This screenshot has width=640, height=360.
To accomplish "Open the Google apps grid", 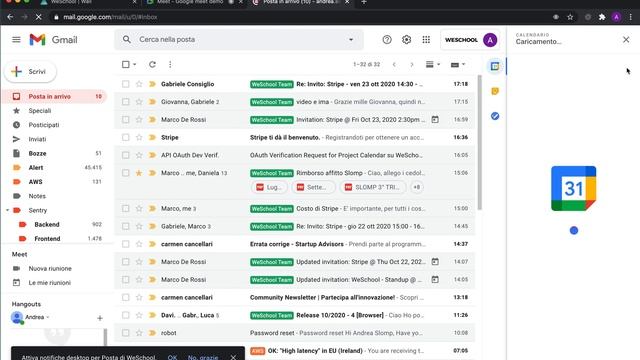I will pos(426,40).
